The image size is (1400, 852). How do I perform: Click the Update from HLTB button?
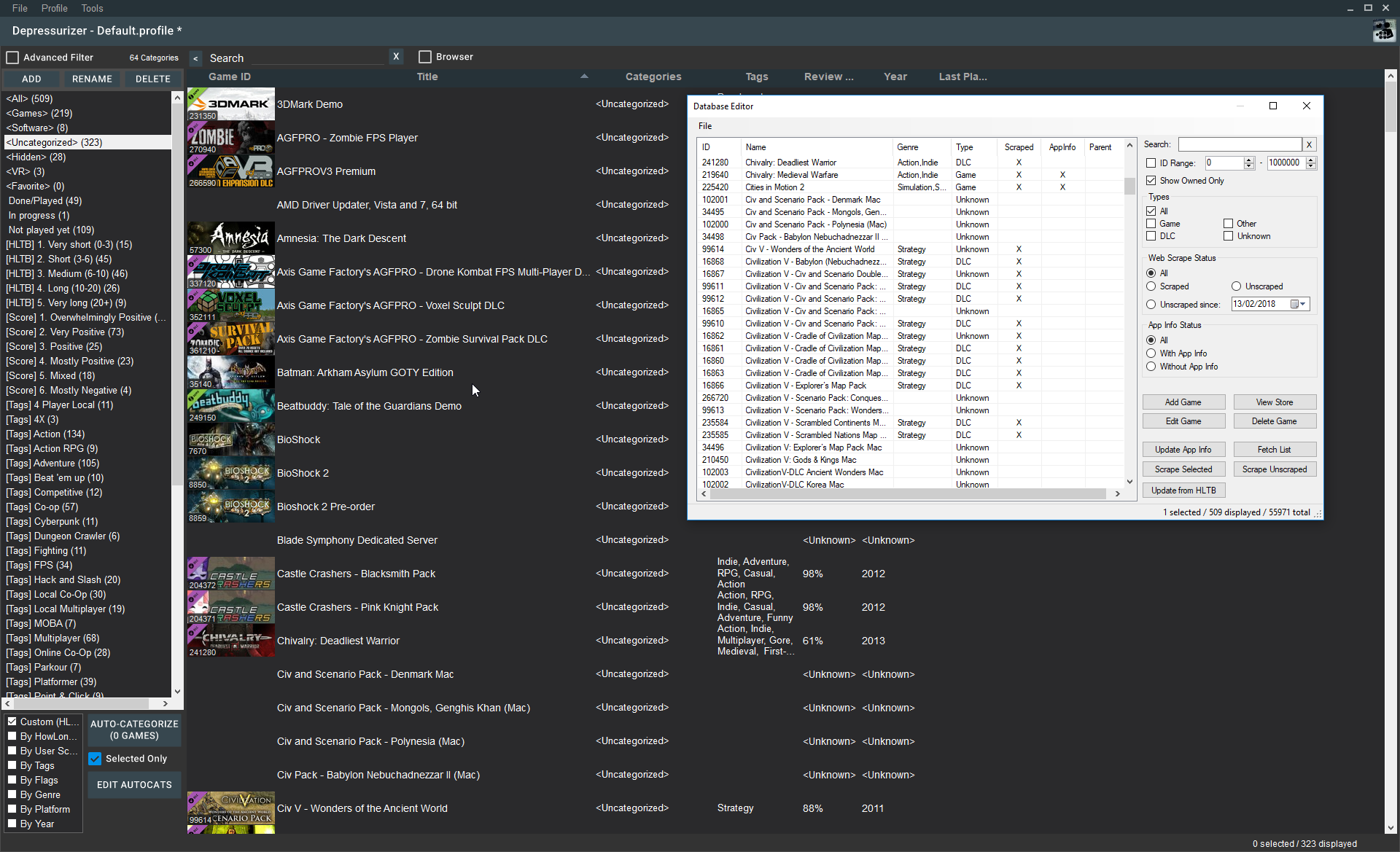1183,490
